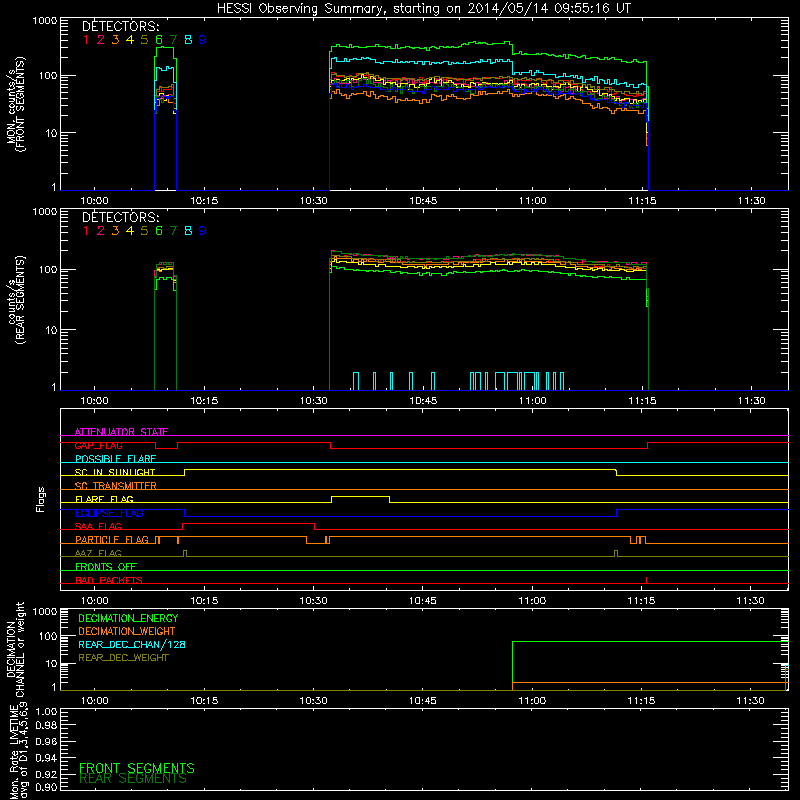Click detector 4 in the rear segments legend
800x800 pixels.
tap(130, 231)
